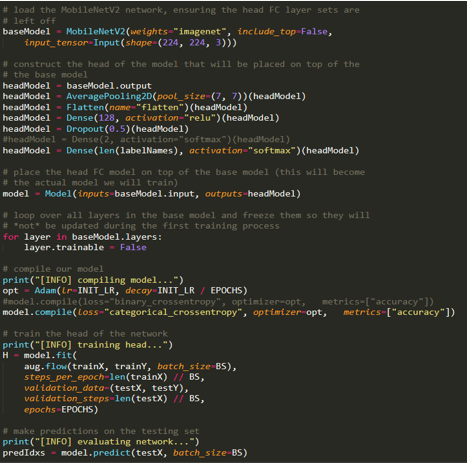Click the AveragePooling2D call
This screenshot has width=467, height=463.
pos(109,96)
